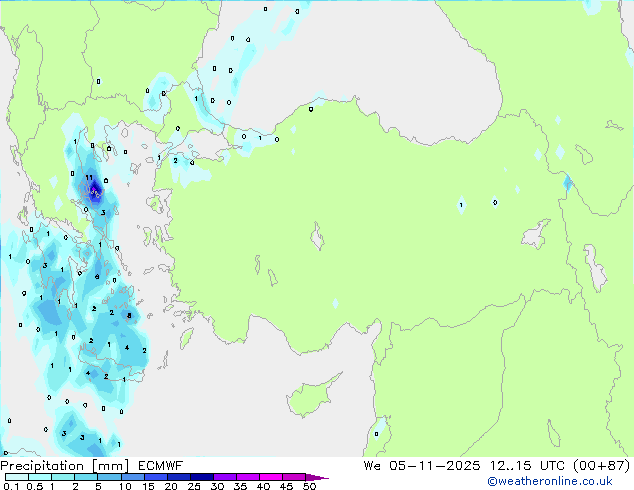
Task: Click the '0.1' legend scale label
Action: (11, 486)
